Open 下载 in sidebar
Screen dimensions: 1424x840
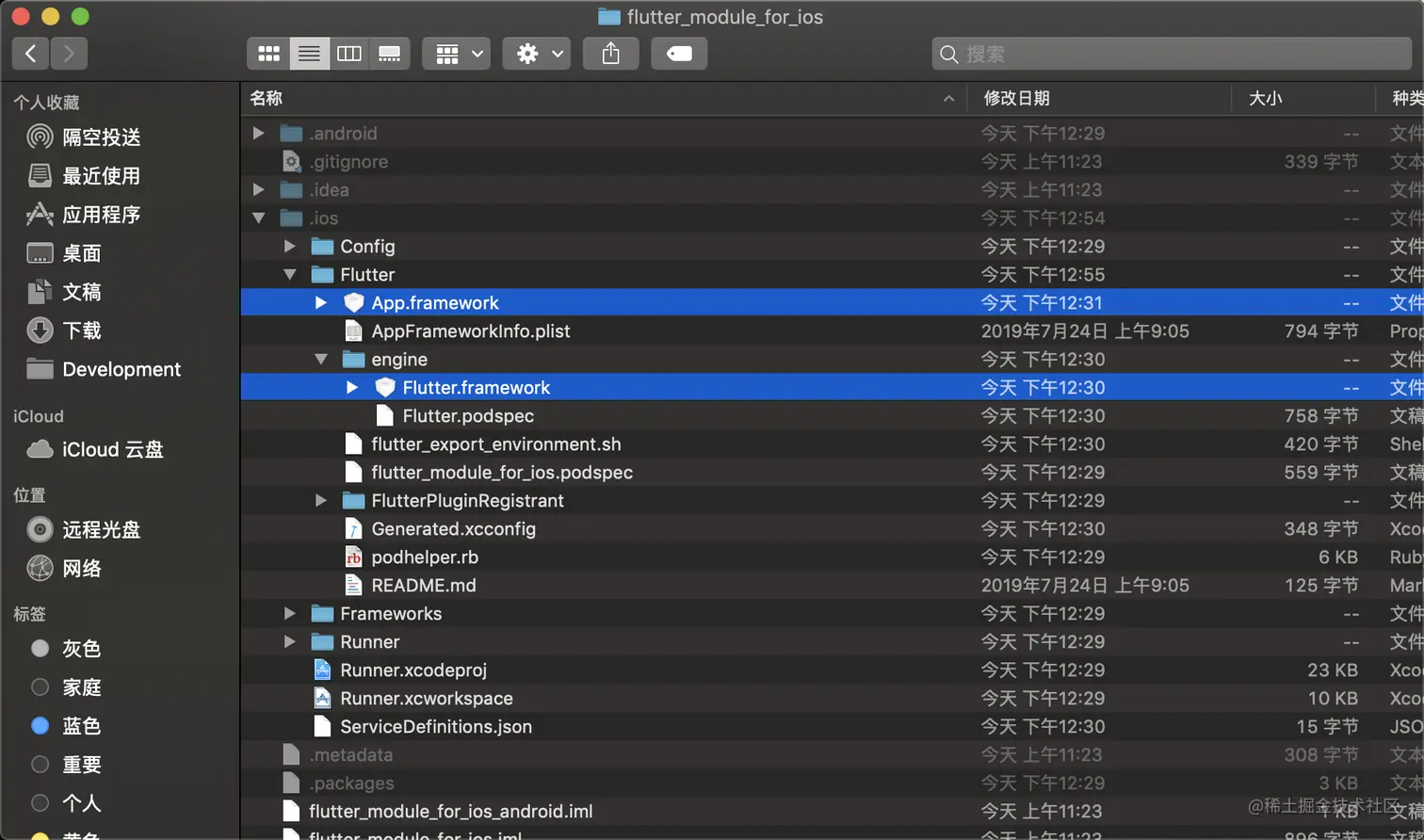(x=65, y=331)
